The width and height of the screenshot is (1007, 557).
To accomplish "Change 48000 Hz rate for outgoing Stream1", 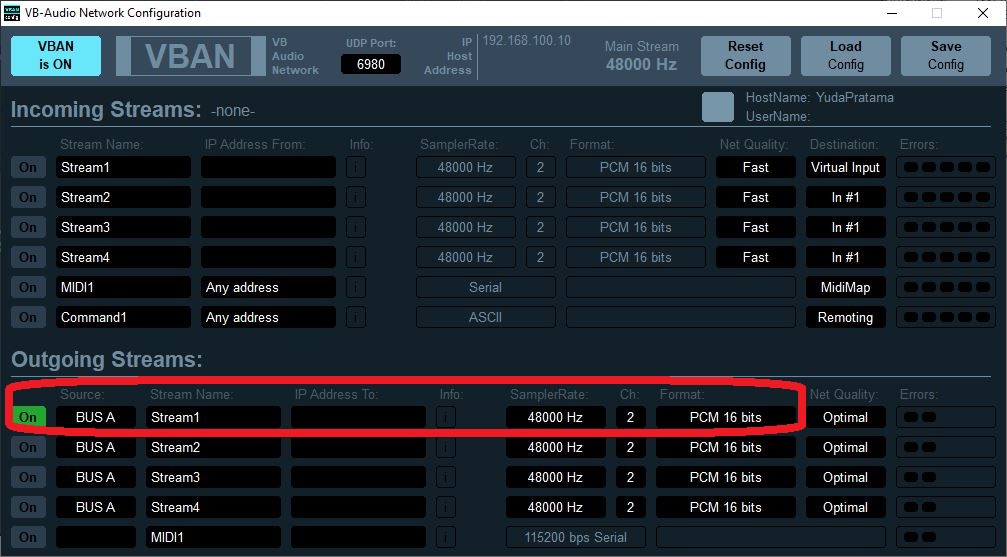I will (556, 417).
